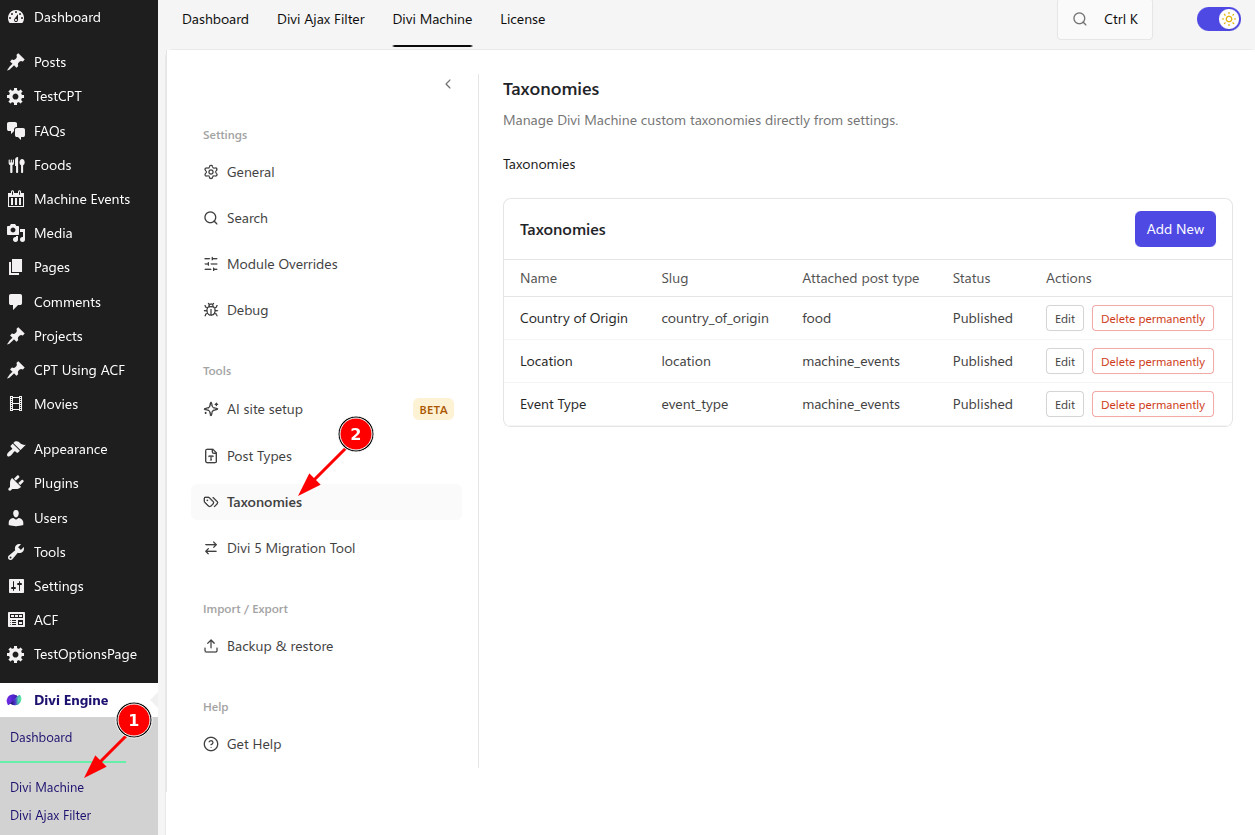Viewport: 1255px width, 835px height.
Task: Click the Debug bug icon
Action: pyautogui.click(x=211, y=310)
